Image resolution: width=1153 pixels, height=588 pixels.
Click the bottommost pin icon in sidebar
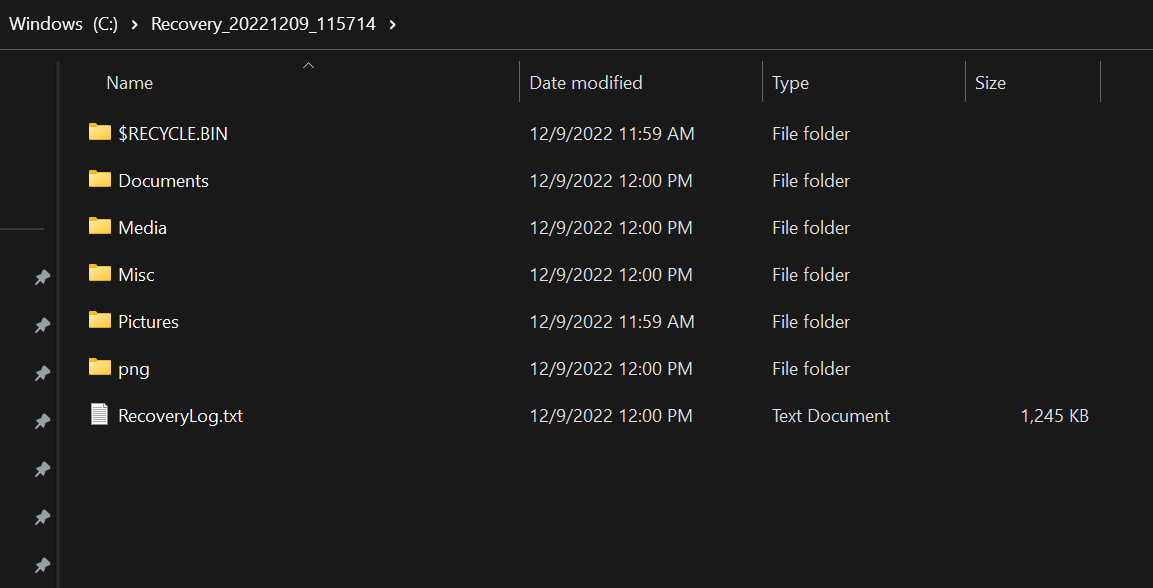pyautogui.click(x=42, y=564)
